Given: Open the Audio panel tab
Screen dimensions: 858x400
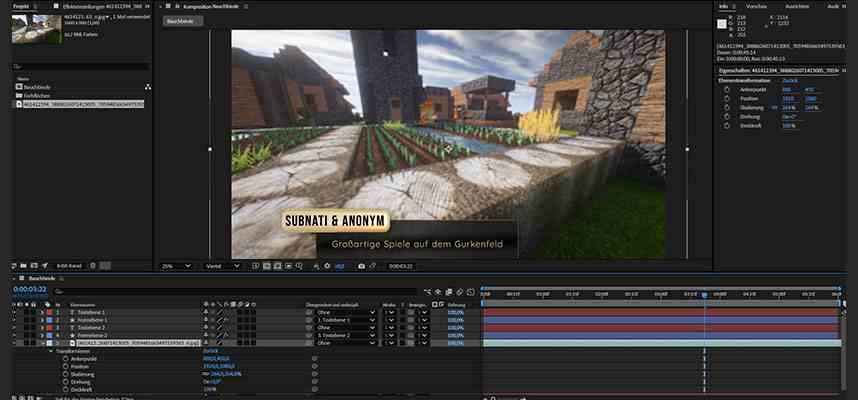Looking at the screenshot, I should click(x=833, y=6).
